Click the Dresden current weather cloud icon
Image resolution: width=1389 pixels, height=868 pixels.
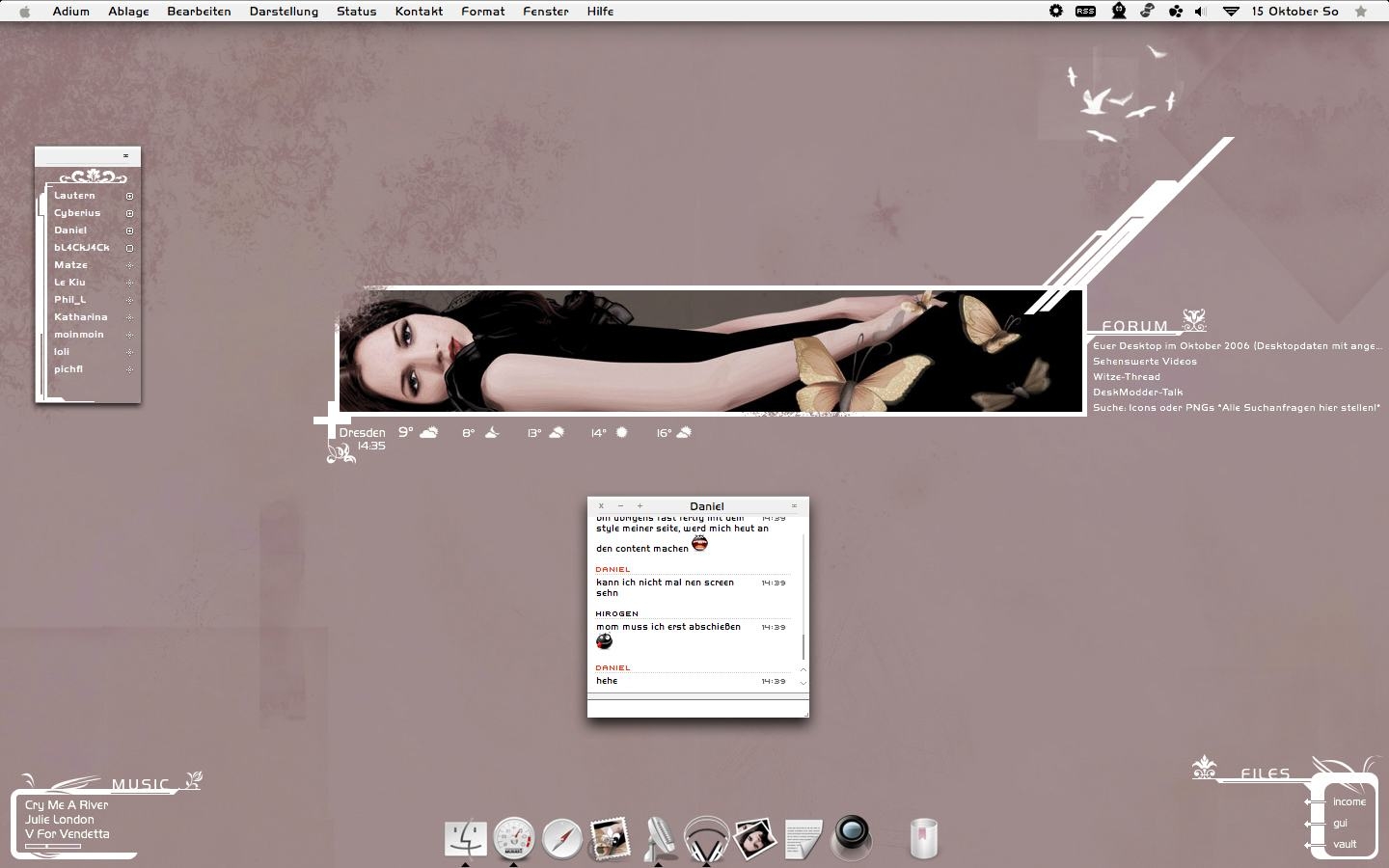click(x=428, y=432)
